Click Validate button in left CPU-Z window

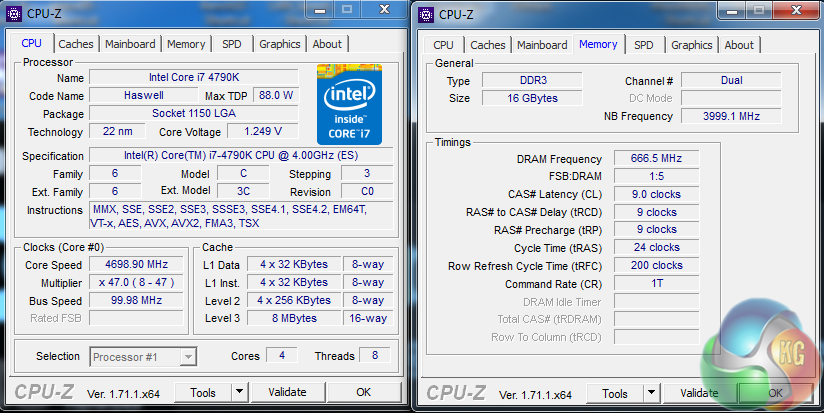pyautogui.click(x=287, y=393)
